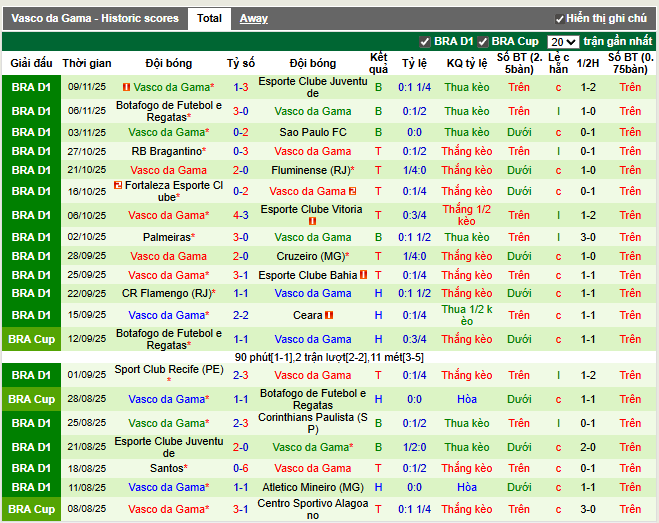Click red card icon under Esporte Clube Vitoria
659x523 pixels.
click(x=312, y=221)
